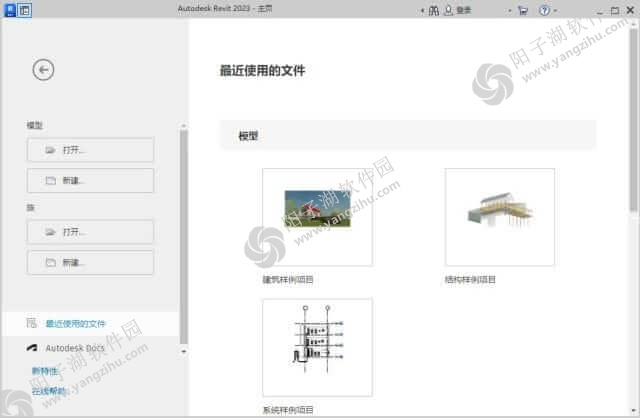Click the recent files icon in sidebar
Image resolution: width=640 pixels, height=418 pixels.
tap(31, 323)
